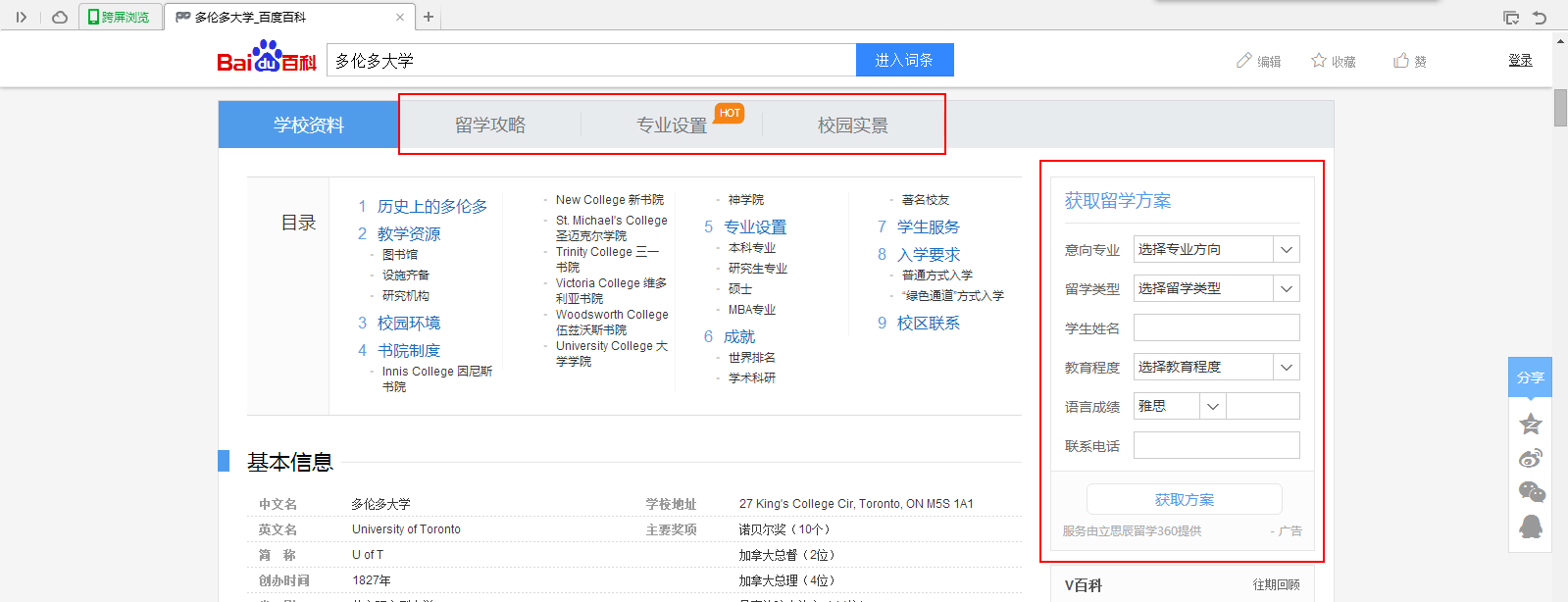This screenshot has width=1568, height=602.
Task: Click the 往期回顾 link
Action: 1276,584
